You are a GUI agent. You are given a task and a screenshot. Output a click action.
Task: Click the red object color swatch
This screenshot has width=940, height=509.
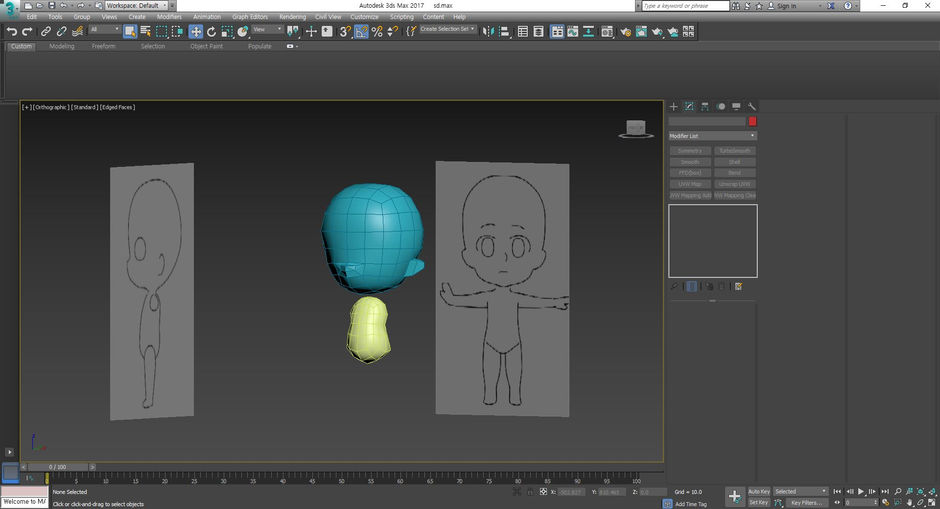(752, 121)
